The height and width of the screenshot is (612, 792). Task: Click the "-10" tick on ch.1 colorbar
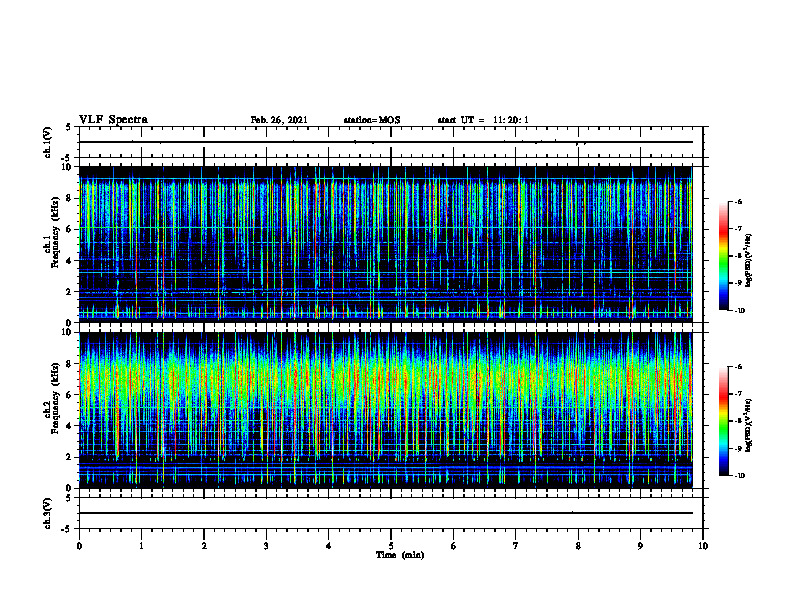click(x=739, y=311)
